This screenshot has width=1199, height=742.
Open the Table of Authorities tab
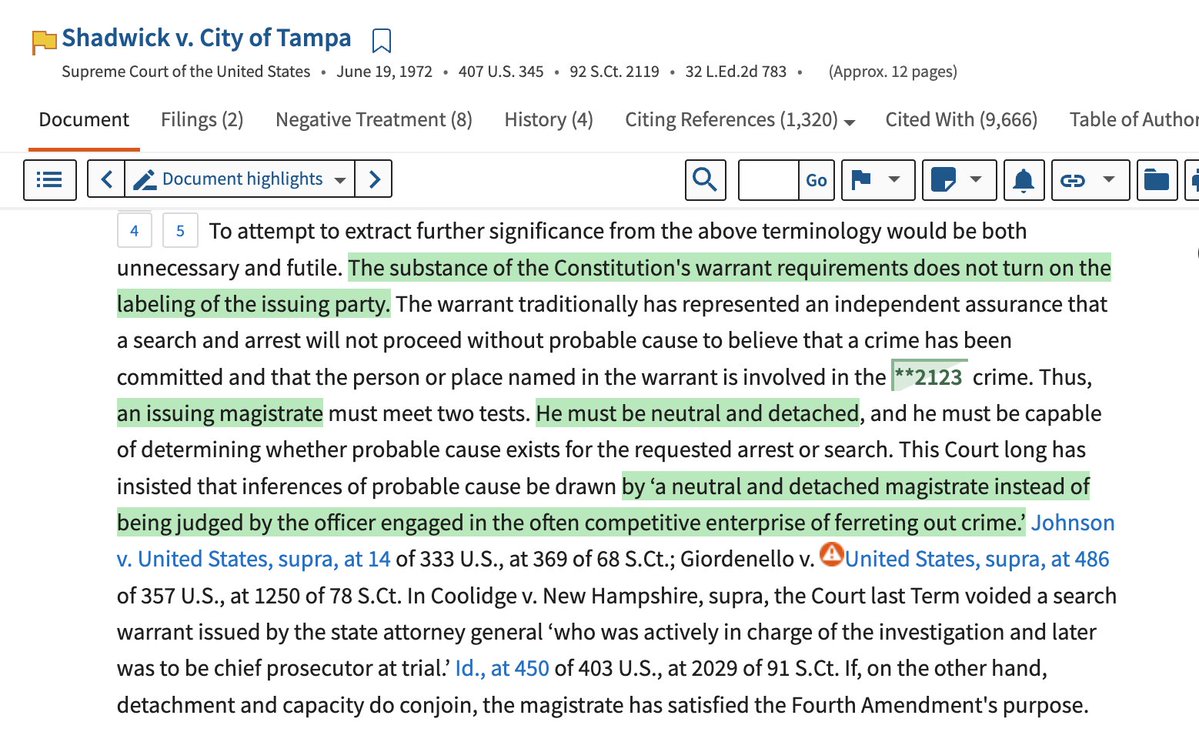(x=1134, y=120)
